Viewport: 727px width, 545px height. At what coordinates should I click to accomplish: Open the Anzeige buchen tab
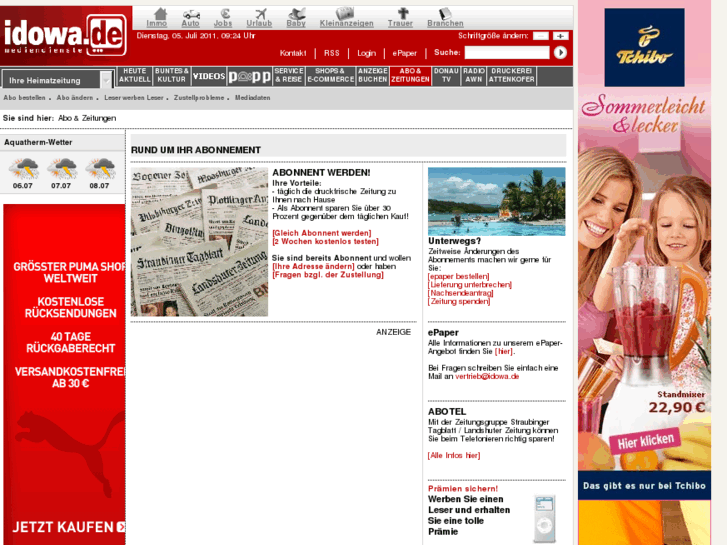coord(372,75)
